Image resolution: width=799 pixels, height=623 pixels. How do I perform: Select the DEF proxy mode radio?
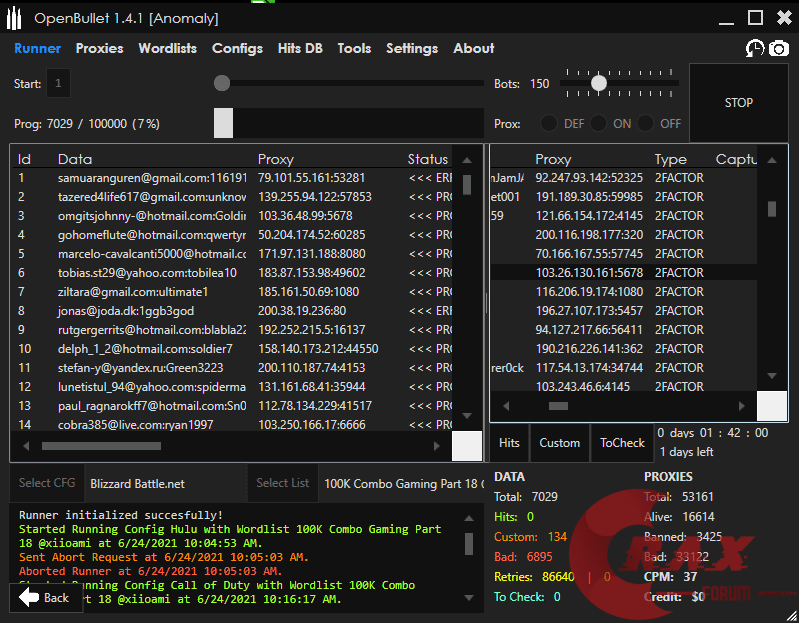point(549,123)
